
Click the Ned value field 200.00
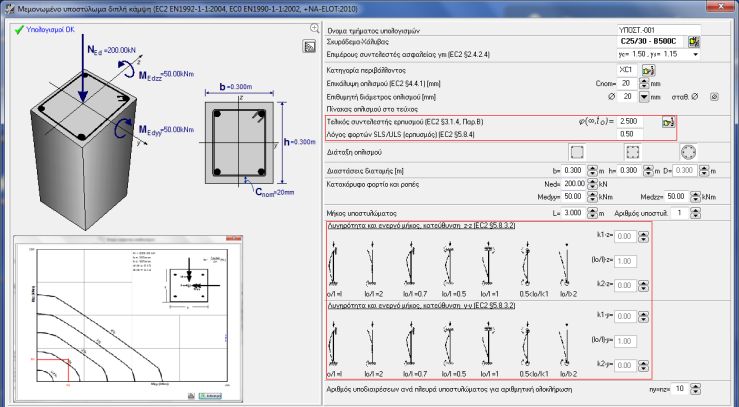click(x=574, y=184)
